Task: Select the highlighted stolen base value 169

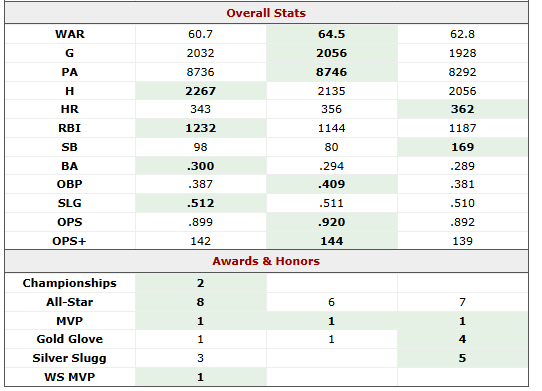Action: (462, 147)
